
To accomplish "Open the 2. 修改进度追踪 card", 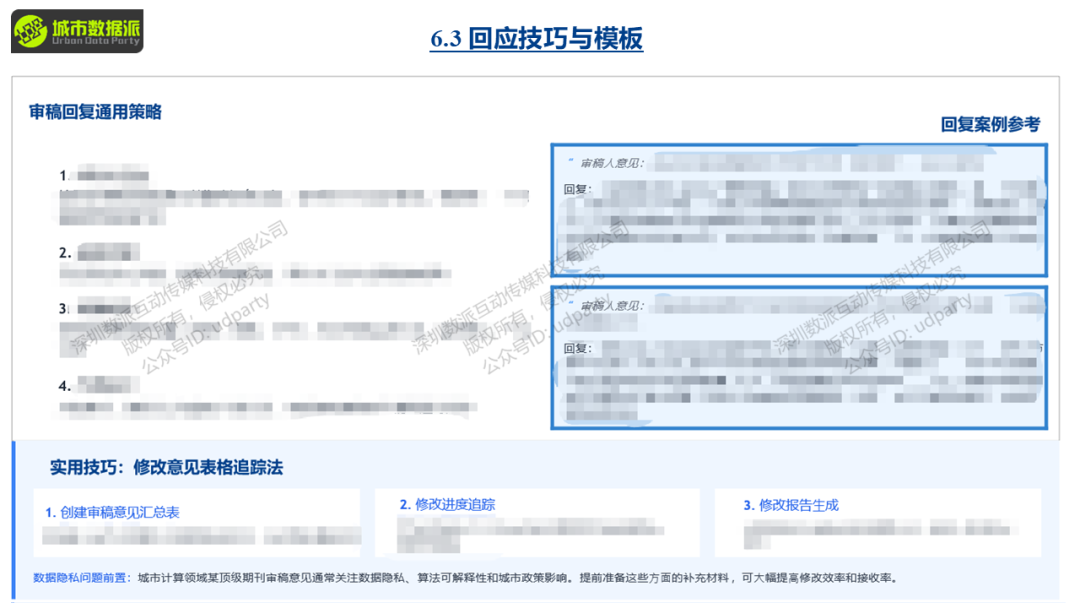I will [x=447, y=504].
